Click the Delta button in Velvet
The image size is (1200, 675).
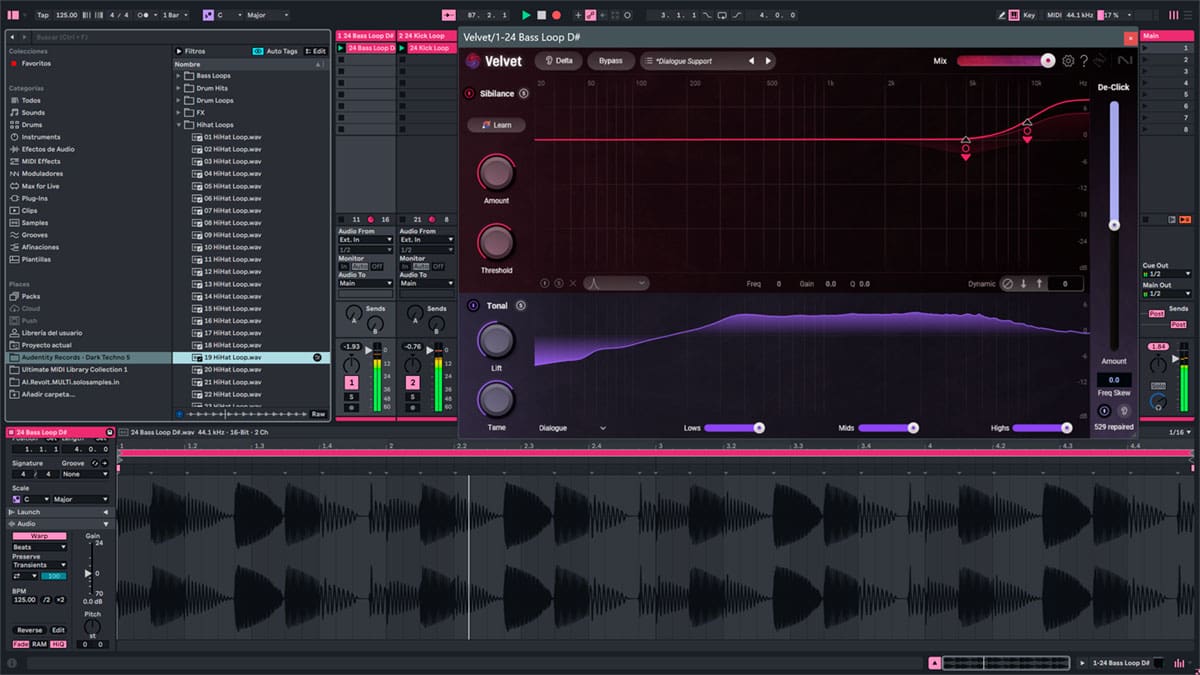click(x=558, y=61)
